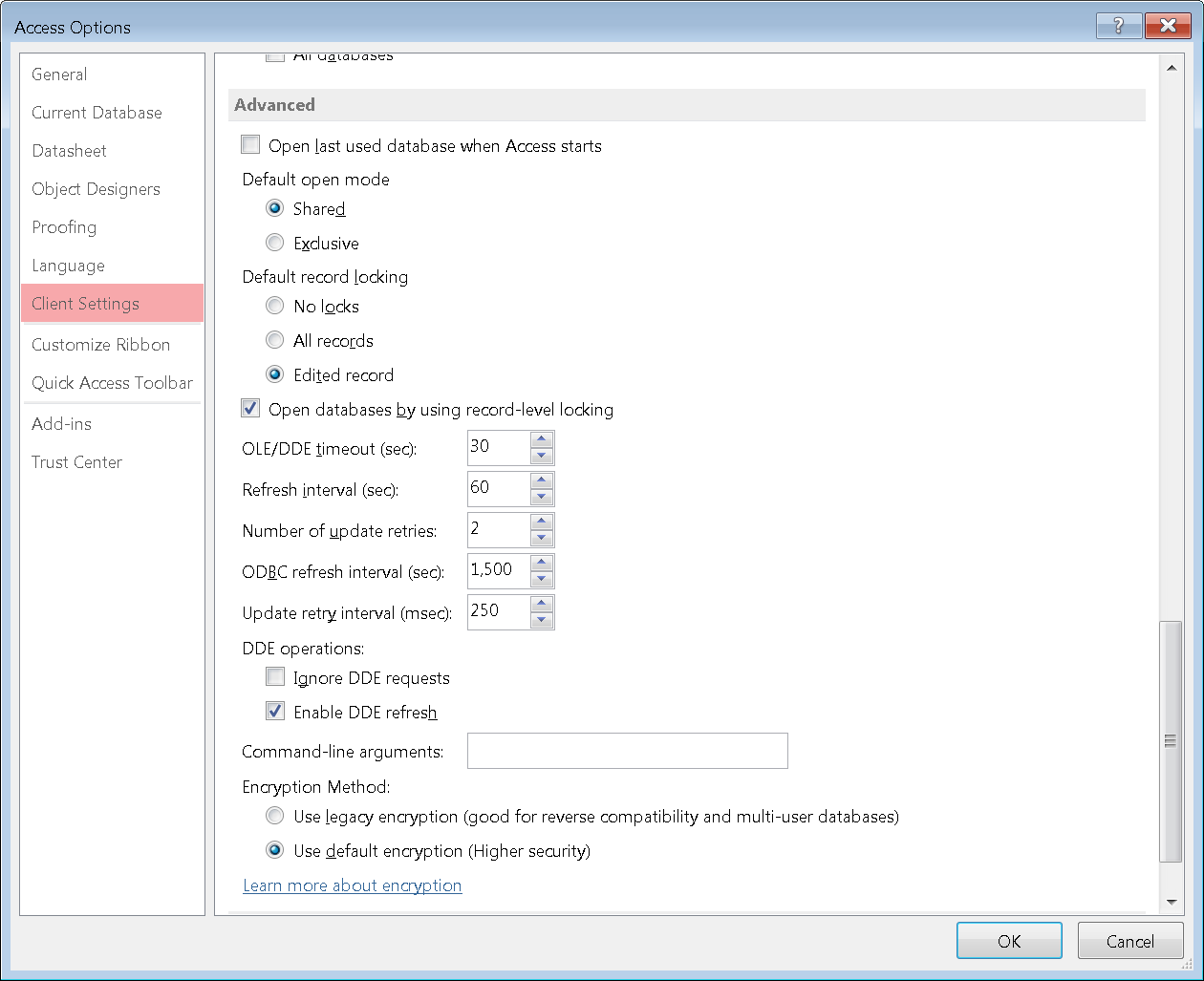This screenshot has height=981, width=1204.
Task: Click the ODBC refresh interval field
Action: (499, 570)
